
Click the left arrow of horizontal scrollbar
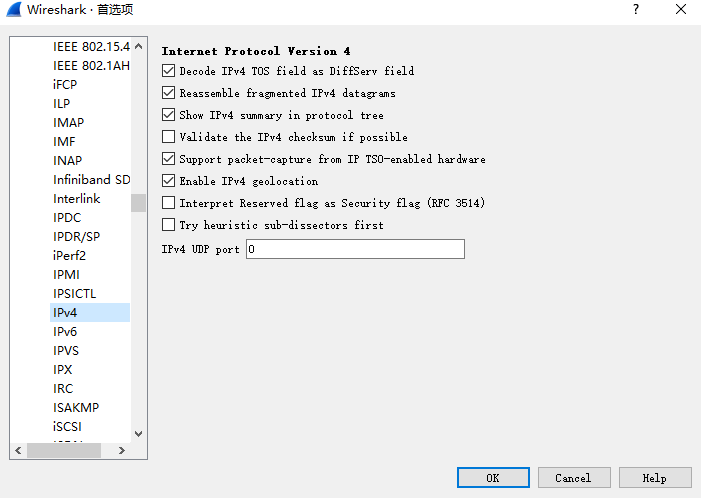point(18,450)
